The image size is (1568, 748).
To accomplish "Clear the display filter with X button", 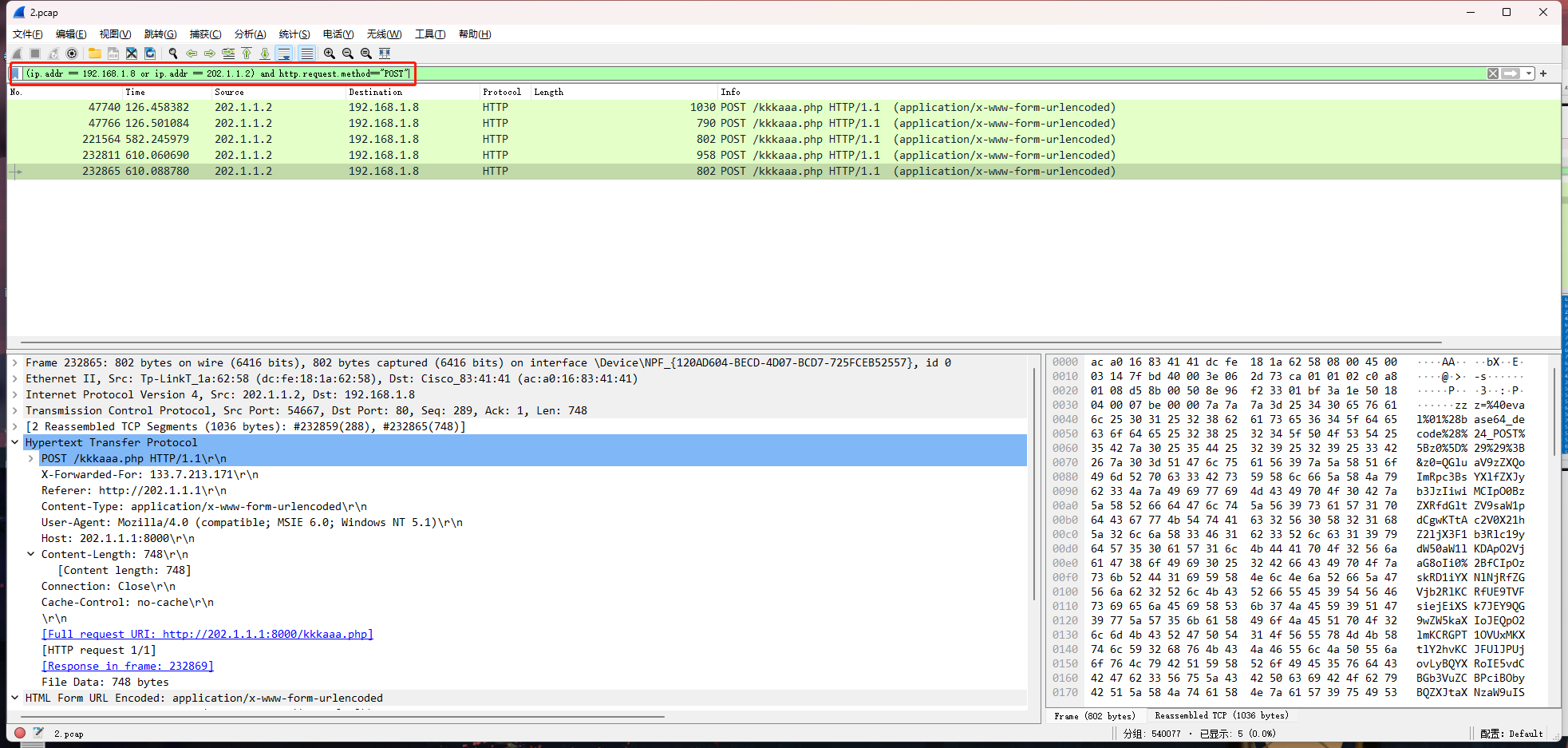I will pos(1493,73).
